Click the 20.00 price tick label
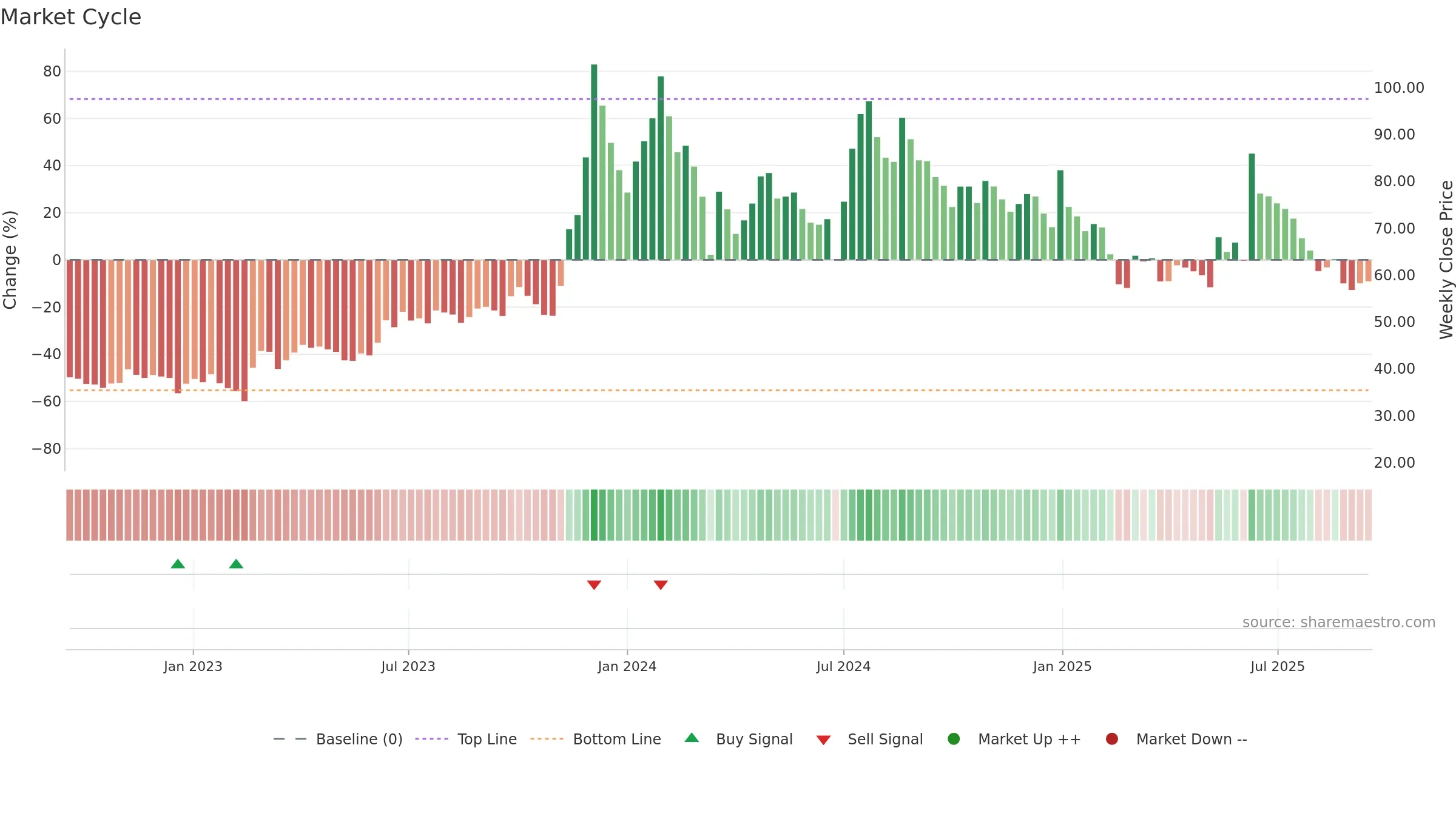 point(1394,462)
